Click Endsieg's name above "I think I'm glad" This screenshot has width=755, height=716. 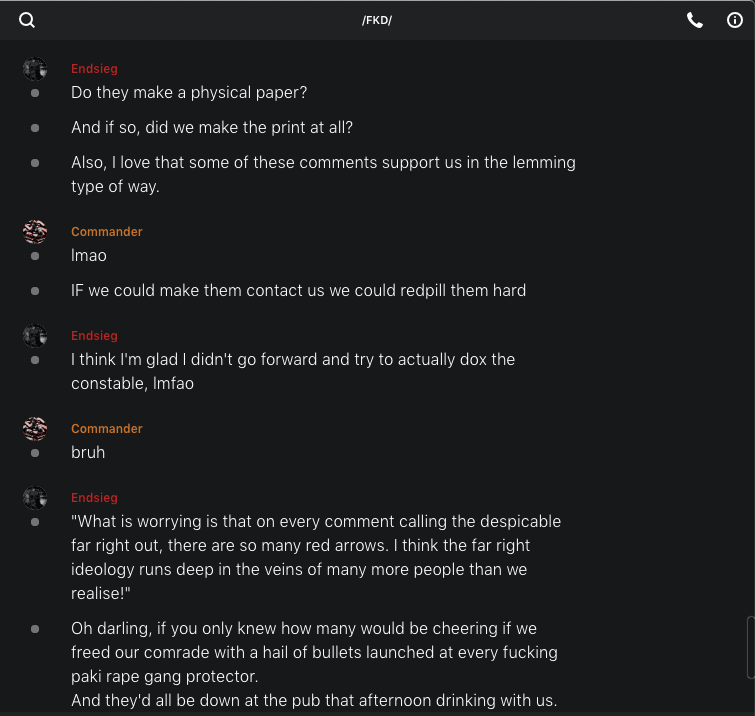click(94, 336)
